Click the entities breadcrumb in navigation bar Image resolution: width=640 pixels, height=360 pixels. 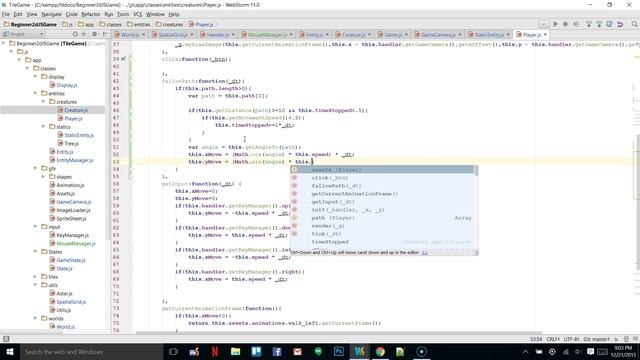point(139,24)
